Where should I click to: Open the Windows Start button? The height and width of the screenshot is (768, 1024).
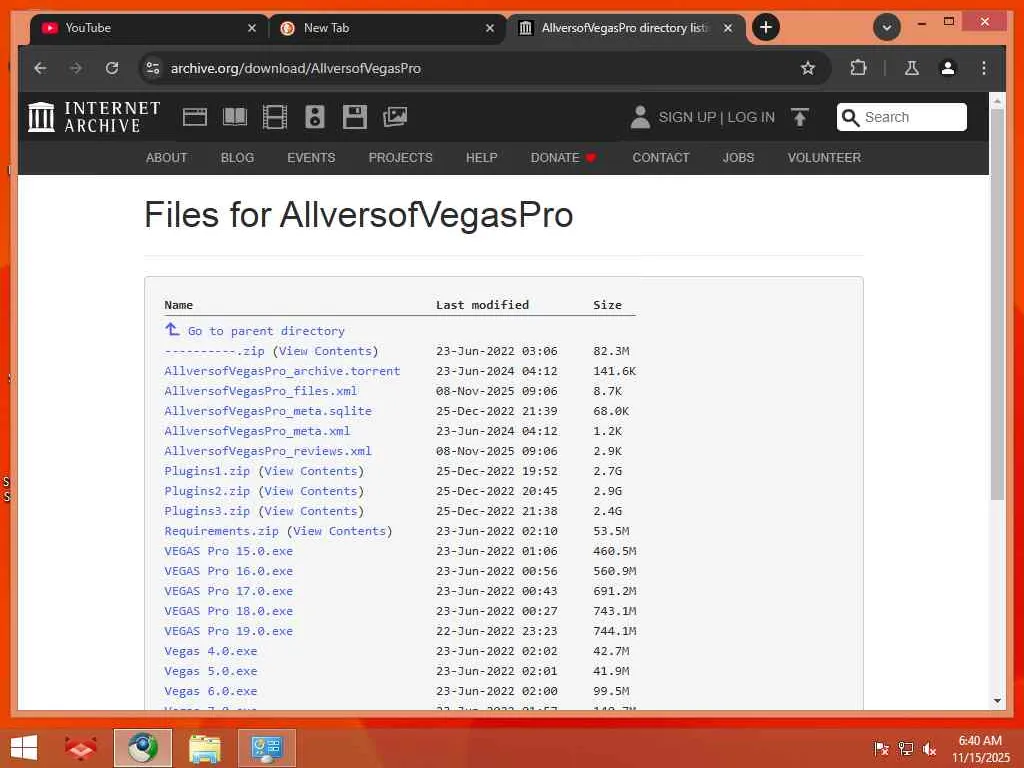coord(24,748)
